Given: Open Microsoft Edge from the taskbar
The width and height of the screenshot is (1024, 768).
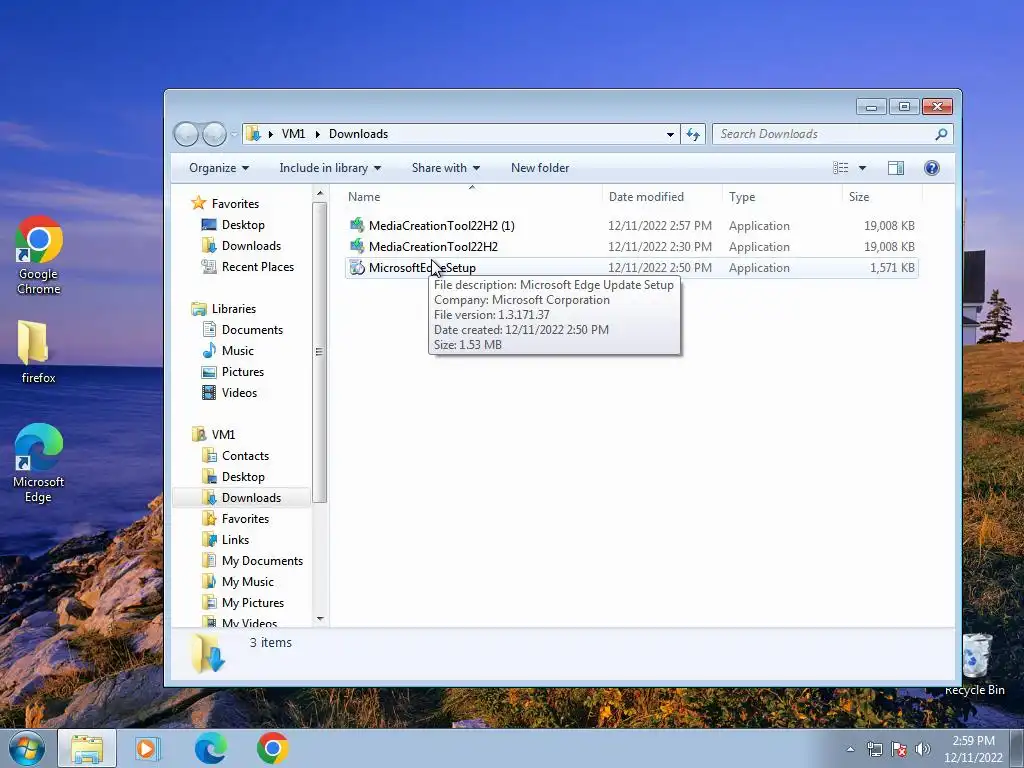Looking at the screenshot, I should pyautogui.click(x=210, y=748).
